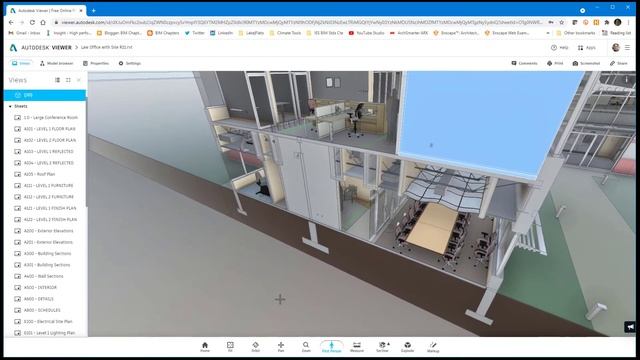Screen dimensions: 640x360
Task: Click the feedback megaphone icon
Action: click(x=630, y=327)
